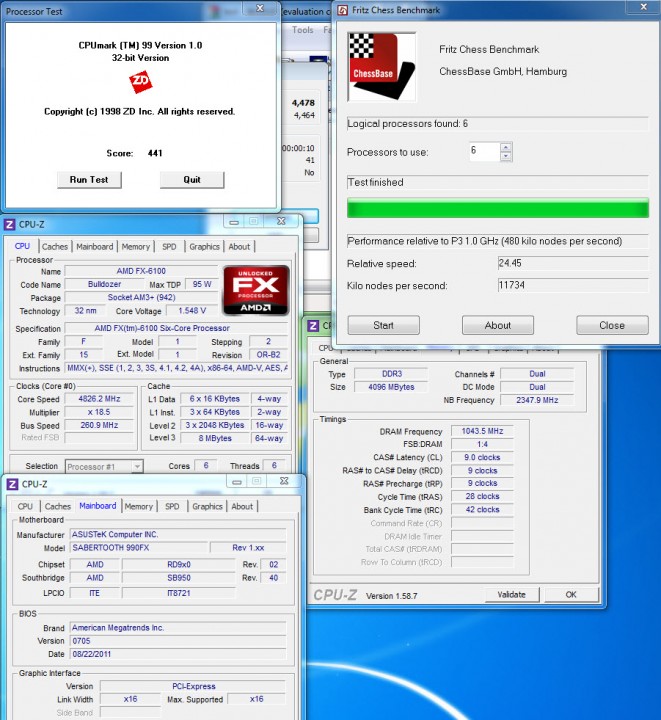This screenshot has height=720, width=661.
Task: Click the Fritz Chess Benchmark title bar icon
Action: 342,10
